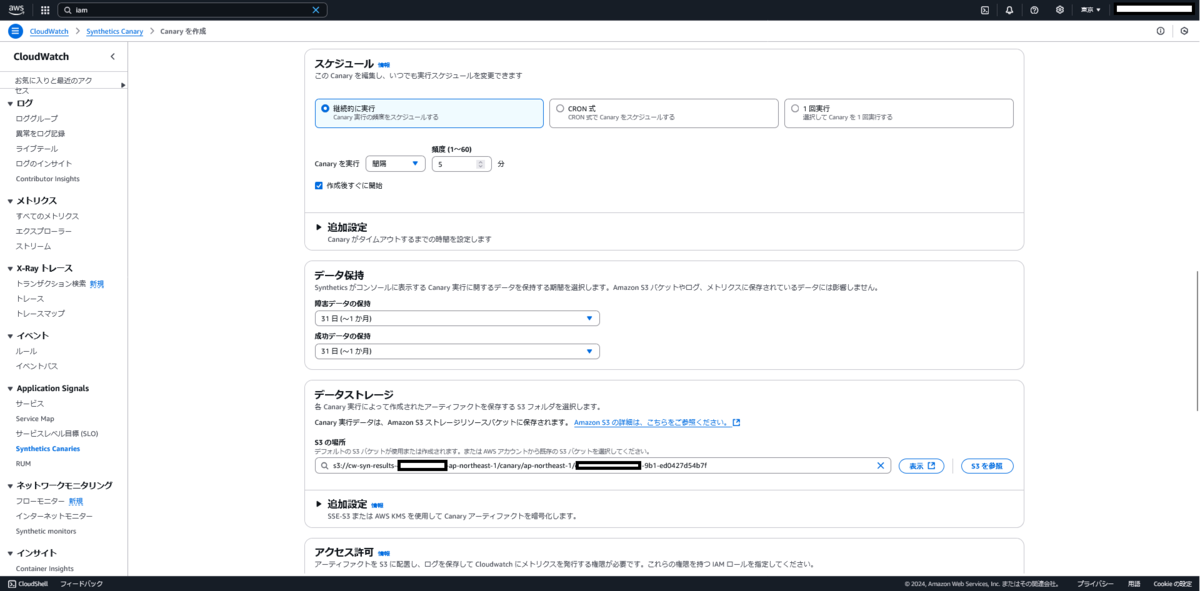Select the CRON 式 schedule option
The height and width of the screenshot is (591, 1200).
click(x=560, y=108)
